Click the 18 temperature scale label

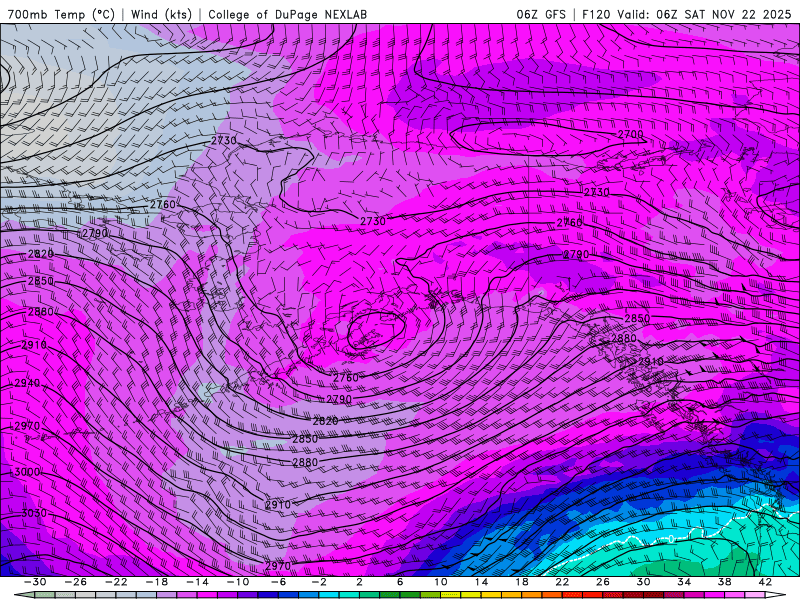pos(521,582)
